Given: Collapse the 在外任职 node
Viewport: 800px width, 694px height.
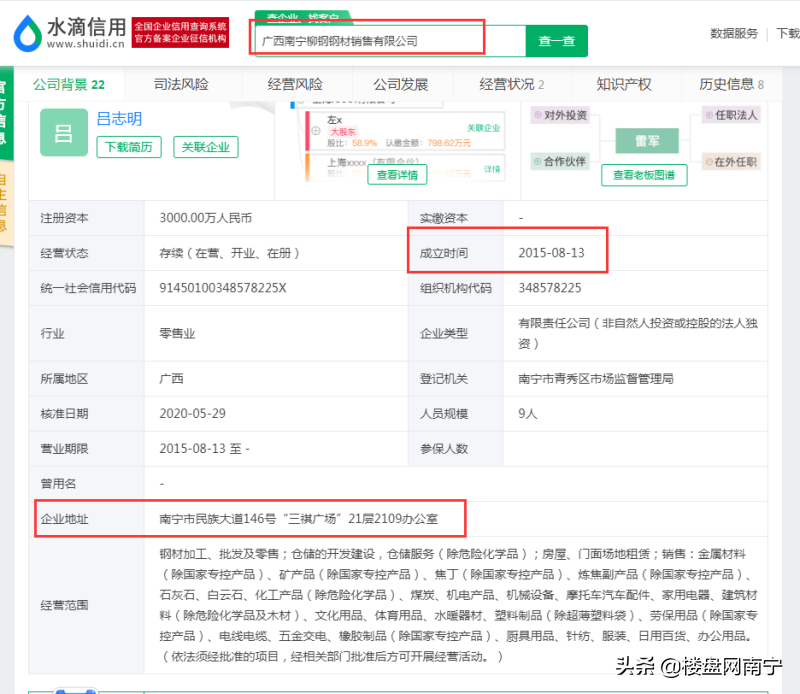Looking at the screenshot, I should [x=731, y=162].
